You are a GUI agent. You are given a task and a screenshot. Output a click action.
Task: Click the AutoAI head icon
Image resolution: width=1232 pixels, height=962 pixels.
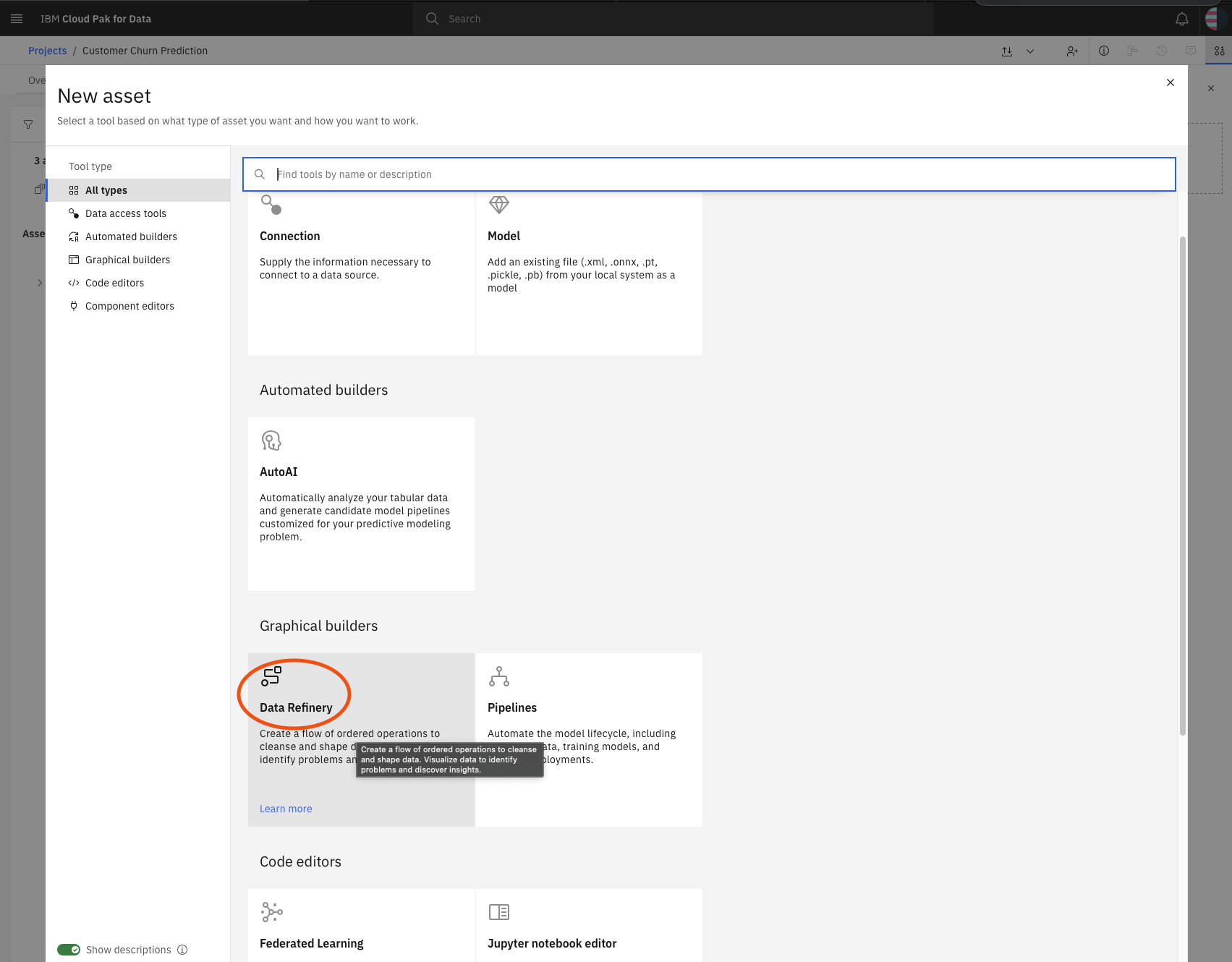coord(271,440)
